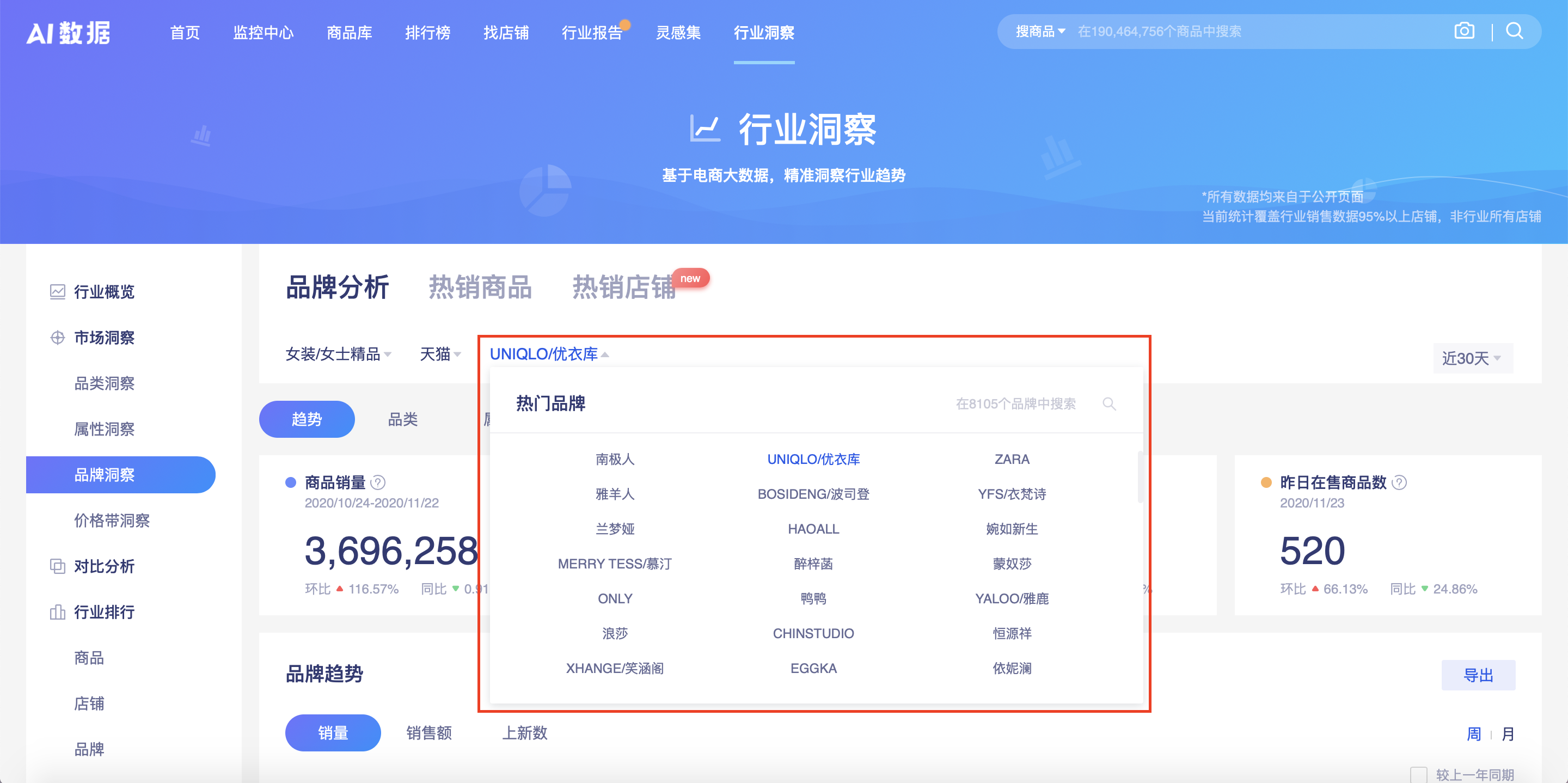
Task: Switch the trend view to 月
Action: pyautogui.click(x=1509, y=735)
